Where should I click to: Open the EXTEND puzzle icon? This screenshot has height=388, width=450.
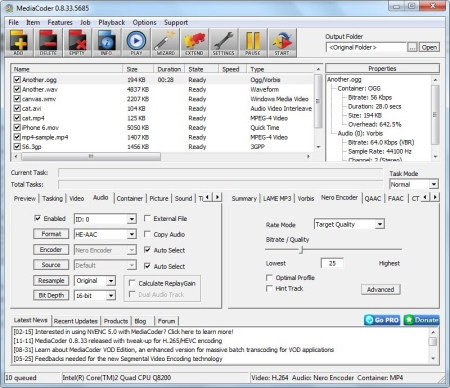coord(194,42)
